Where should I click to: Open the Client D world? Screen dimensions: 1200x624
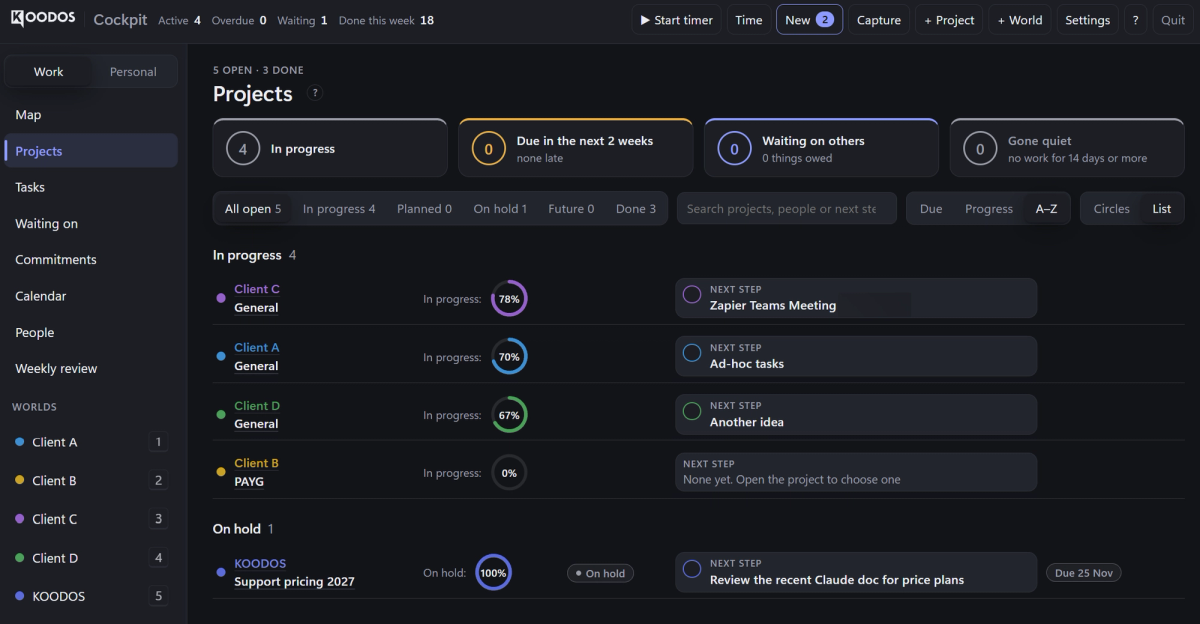point(91,558)
